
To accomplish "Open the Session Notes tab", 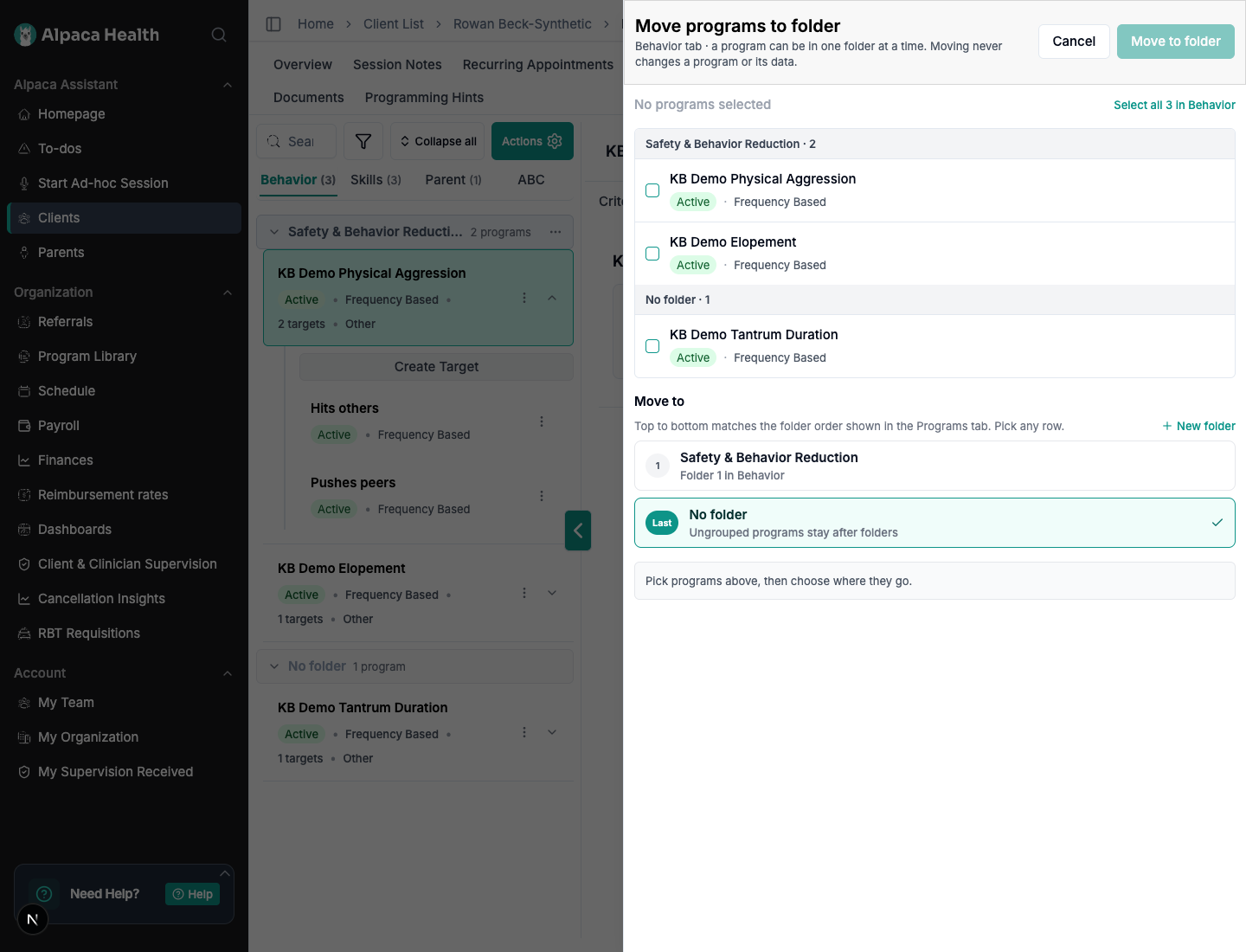I will [x=397, y=65].
